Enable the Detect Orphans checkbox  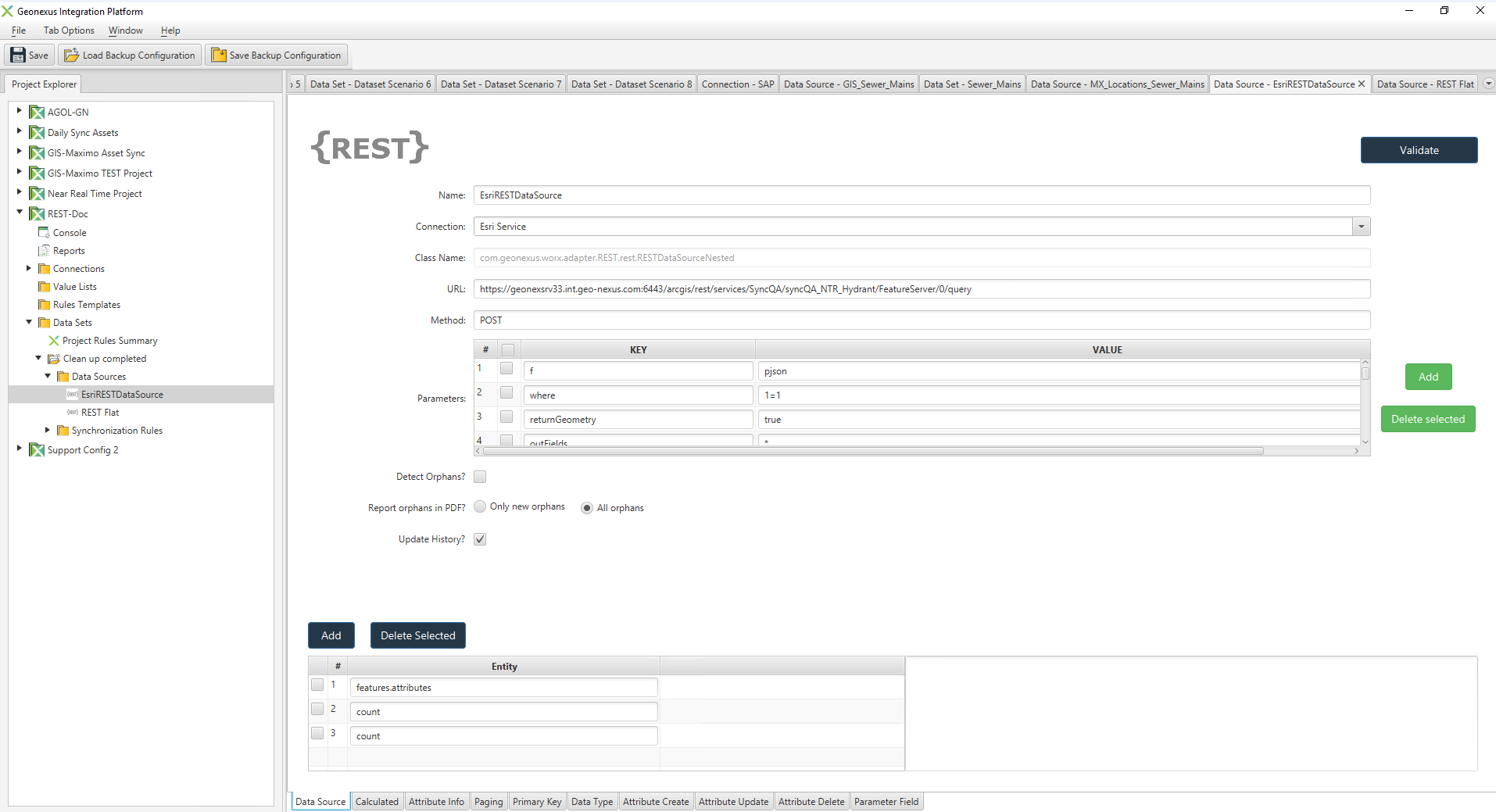[480, 477]
